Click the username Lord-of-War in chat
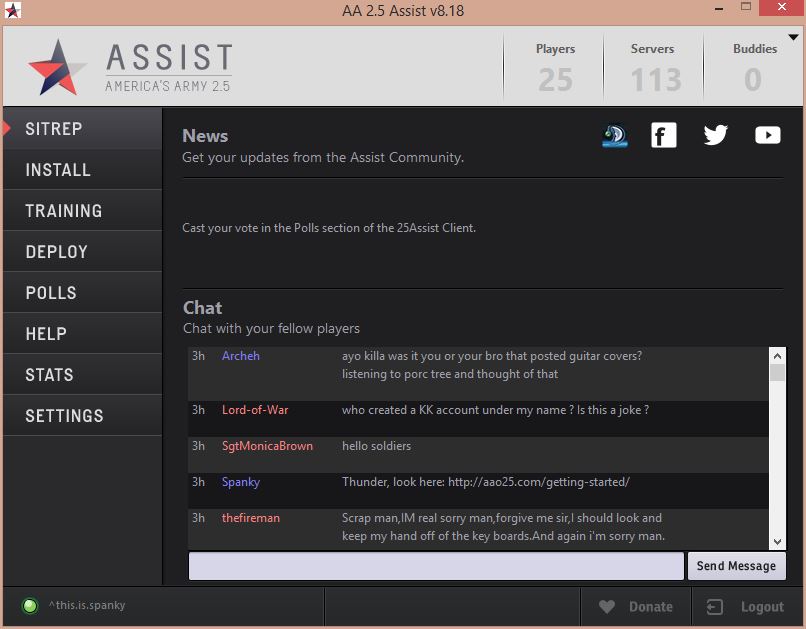 (255, 410)
